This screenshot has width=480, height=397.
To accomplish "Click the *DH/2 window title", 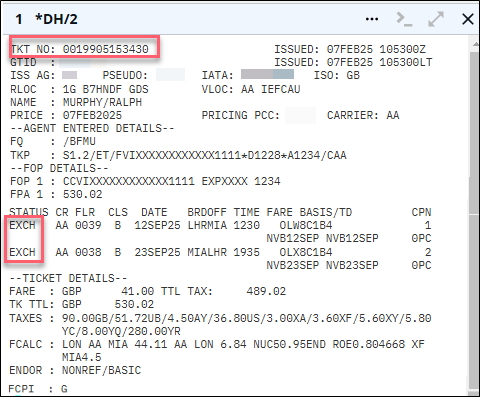I will pos(57,19).
